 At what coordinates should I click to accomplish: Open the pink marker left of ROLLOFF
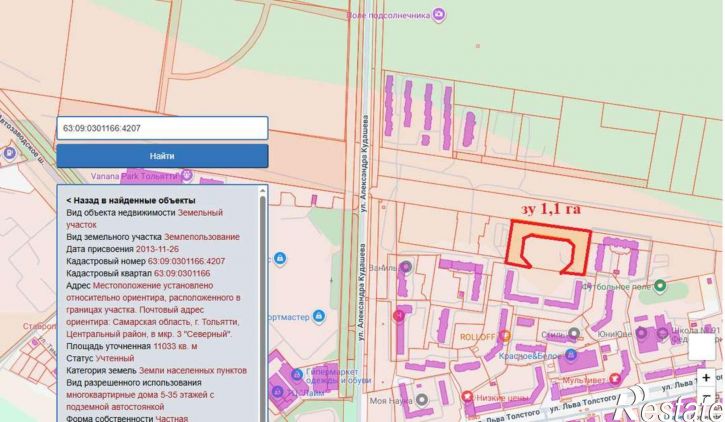tap(399, 316)
